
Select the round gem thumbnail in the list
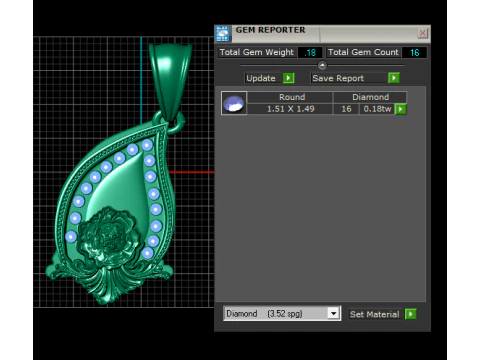click(x=234, y=103)
